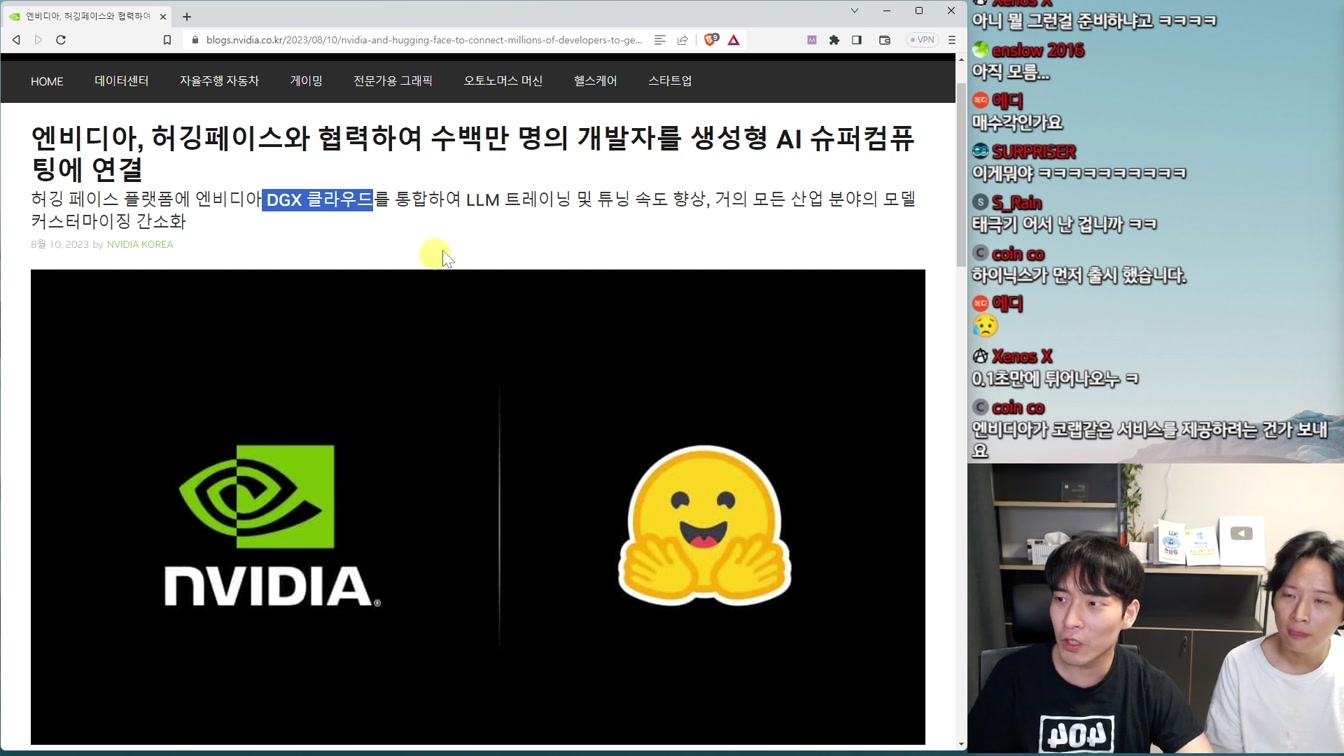Viewport: 1344px width, 756px height.
Task: Click the NVIDIA KOREA author link
Action: (140, 244)
